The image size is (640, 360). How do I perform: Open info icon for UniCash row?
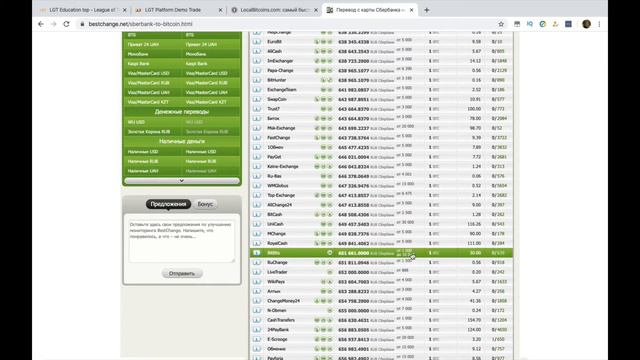point(257,224)
